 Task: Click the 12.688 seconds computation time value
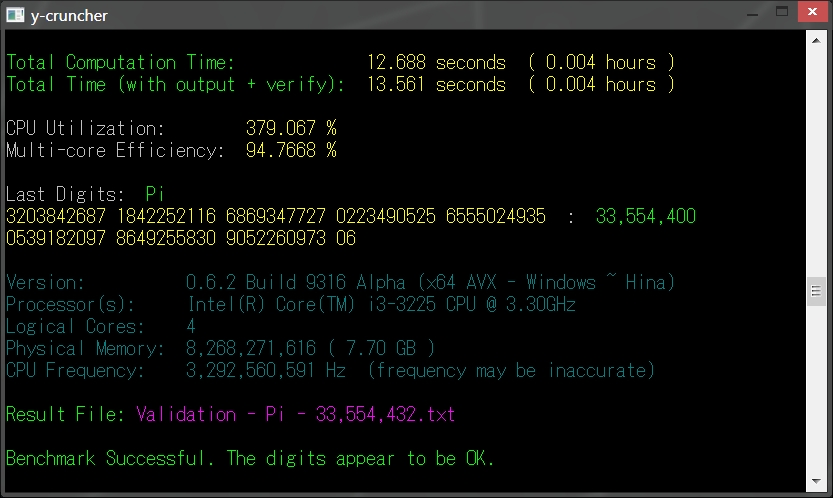(x=436, y=63)
